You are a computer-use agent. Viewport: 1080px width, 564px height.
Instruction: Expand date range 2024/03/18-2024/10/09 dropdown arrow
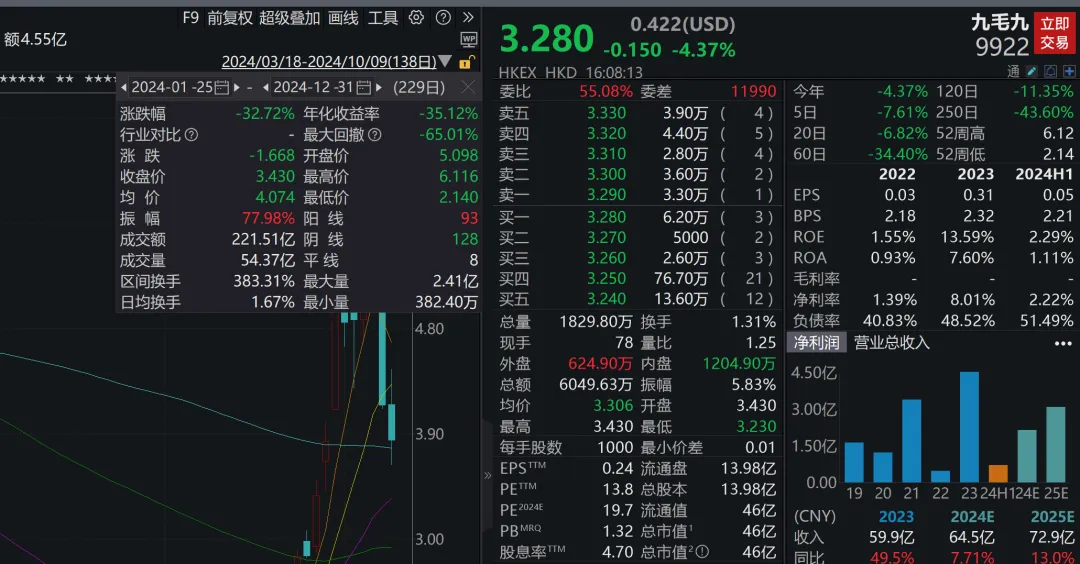[x=445, y=61]
